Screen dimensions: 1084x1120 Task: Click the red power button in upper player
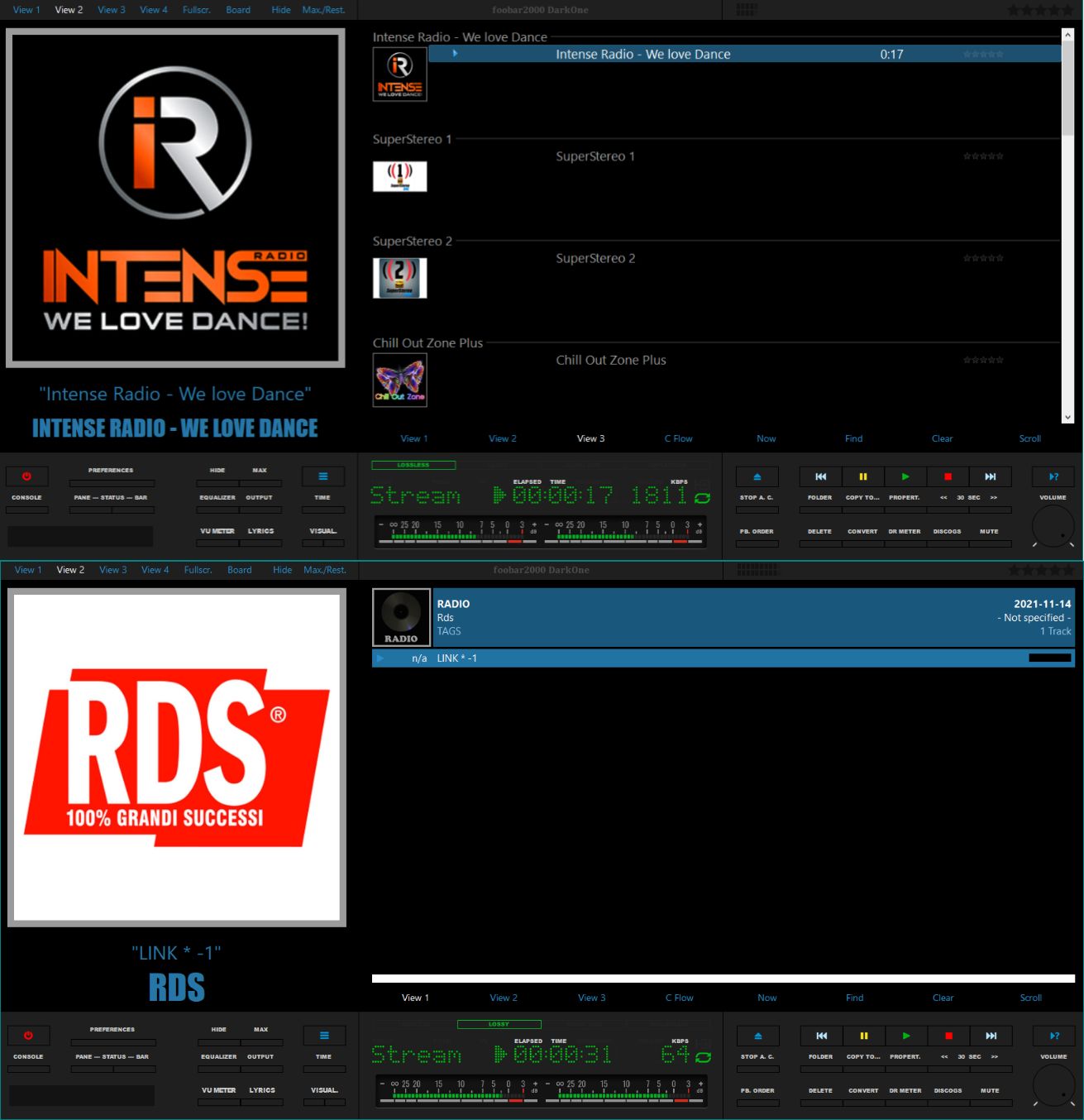[x=26, y=476]
